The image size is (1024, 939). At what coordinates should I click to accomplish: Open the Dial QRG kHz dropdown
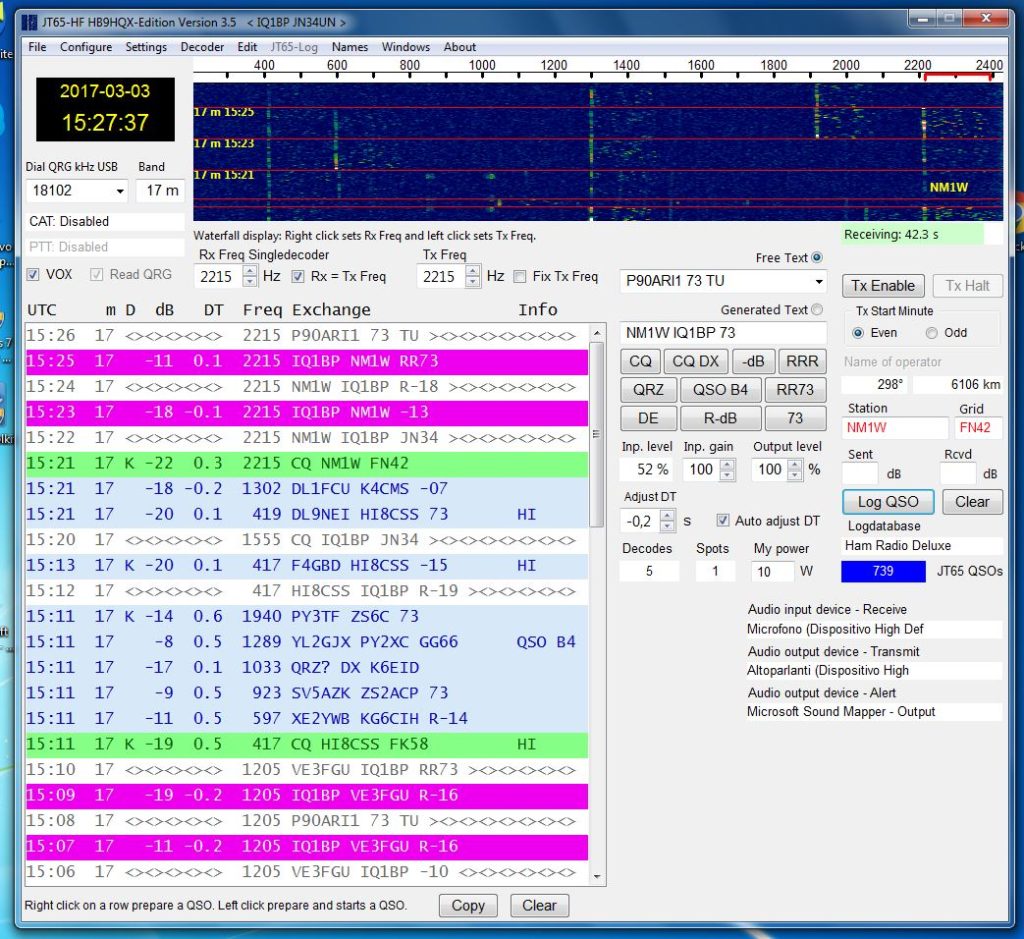[x=120, y=191]
